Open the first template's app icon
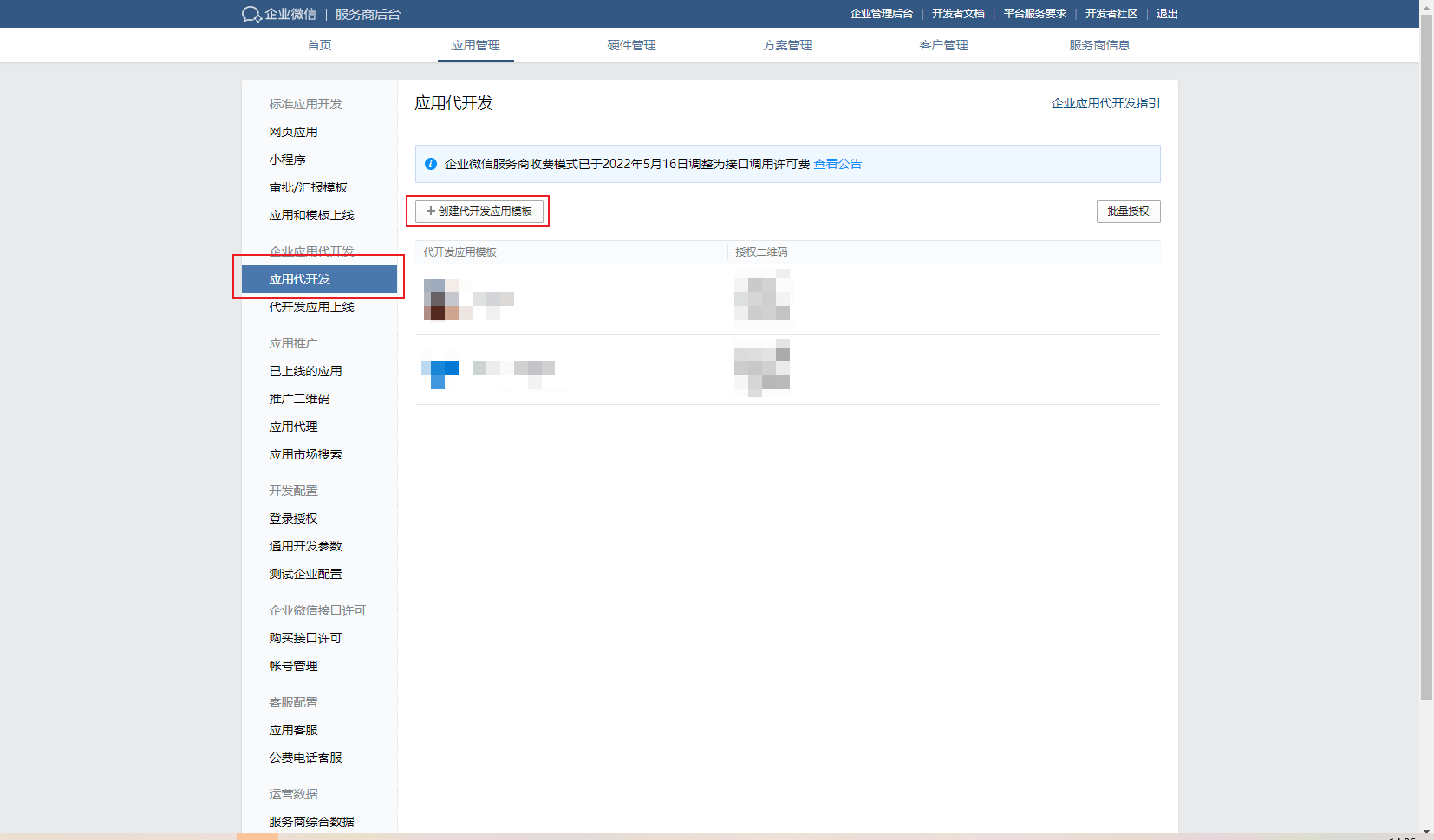 (441, 299)
